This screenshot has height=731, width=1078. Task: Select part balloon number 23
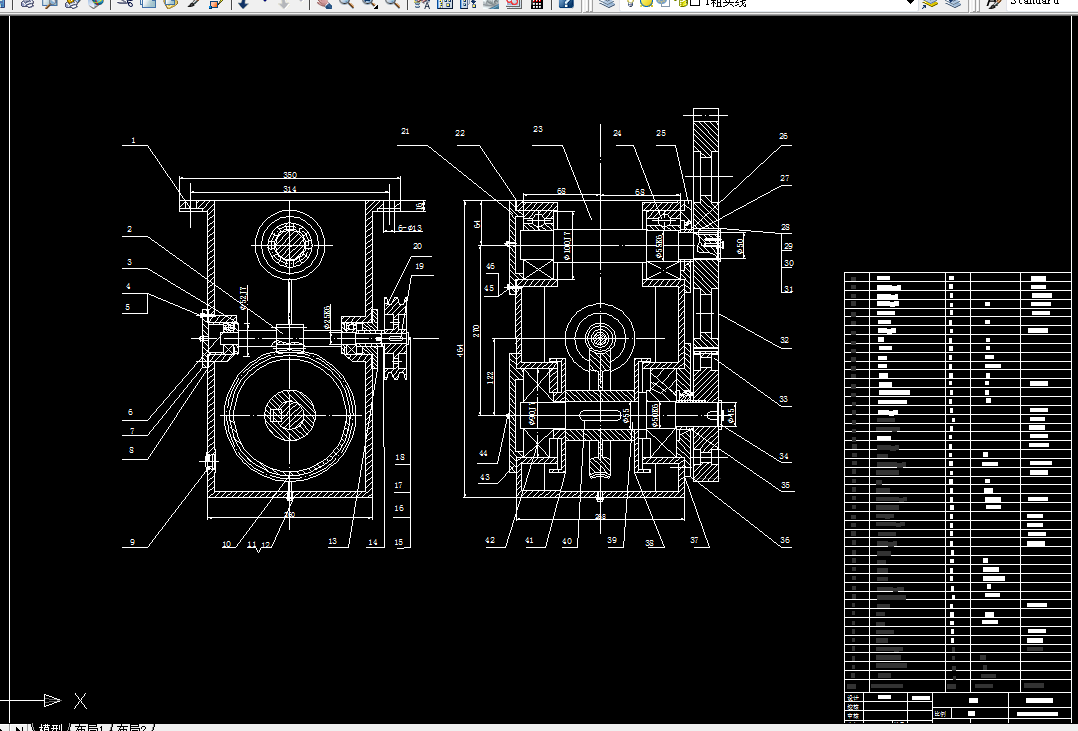tap(538, 129)
